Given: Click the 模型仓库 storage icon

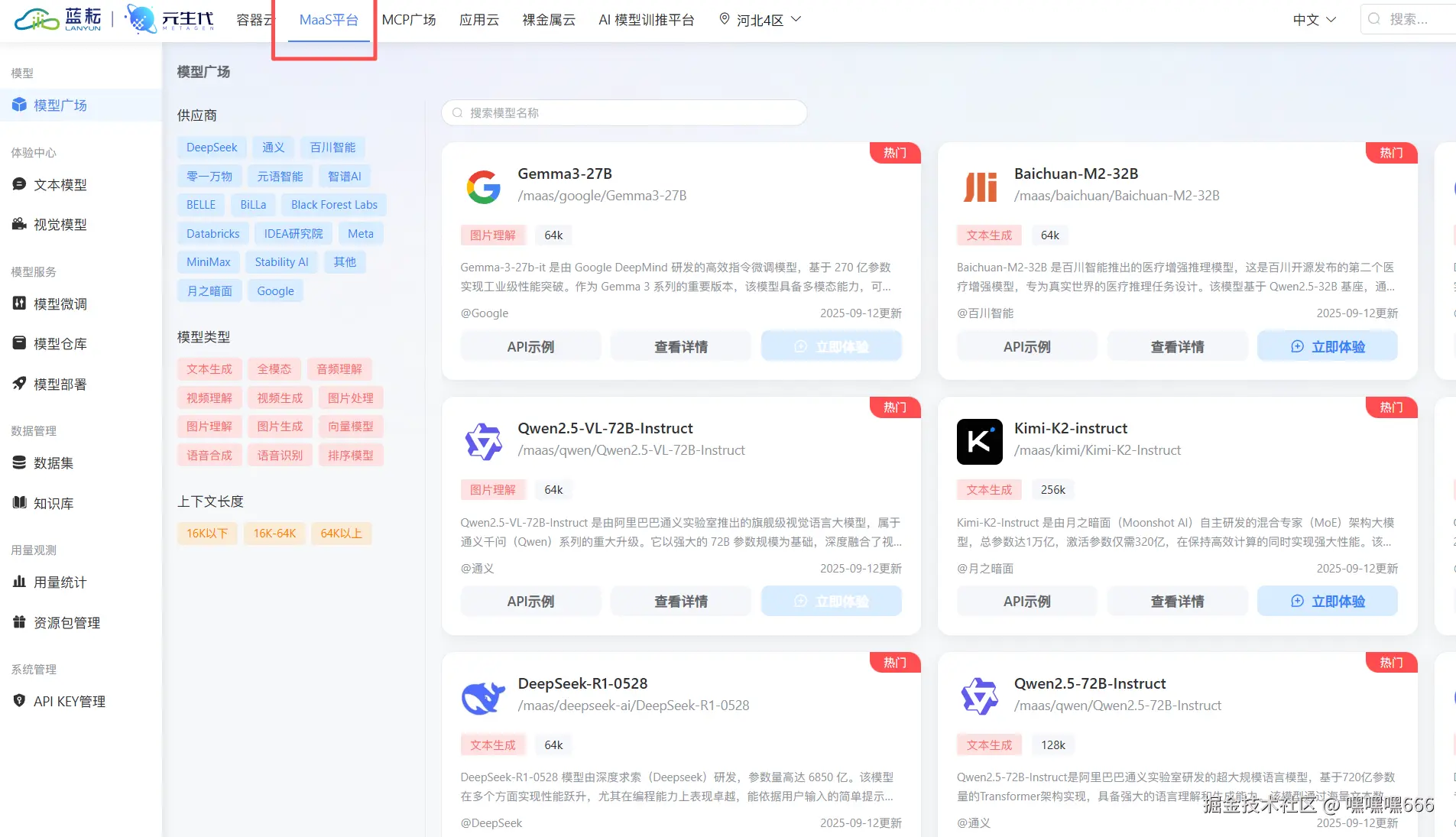Looking at the screenshot, I should coord(19,343).
